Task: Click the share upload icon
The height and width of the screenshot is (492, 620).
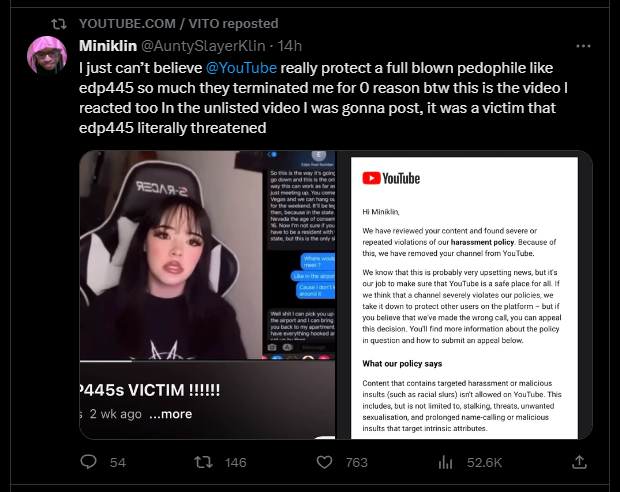Action: coord(579,462)
